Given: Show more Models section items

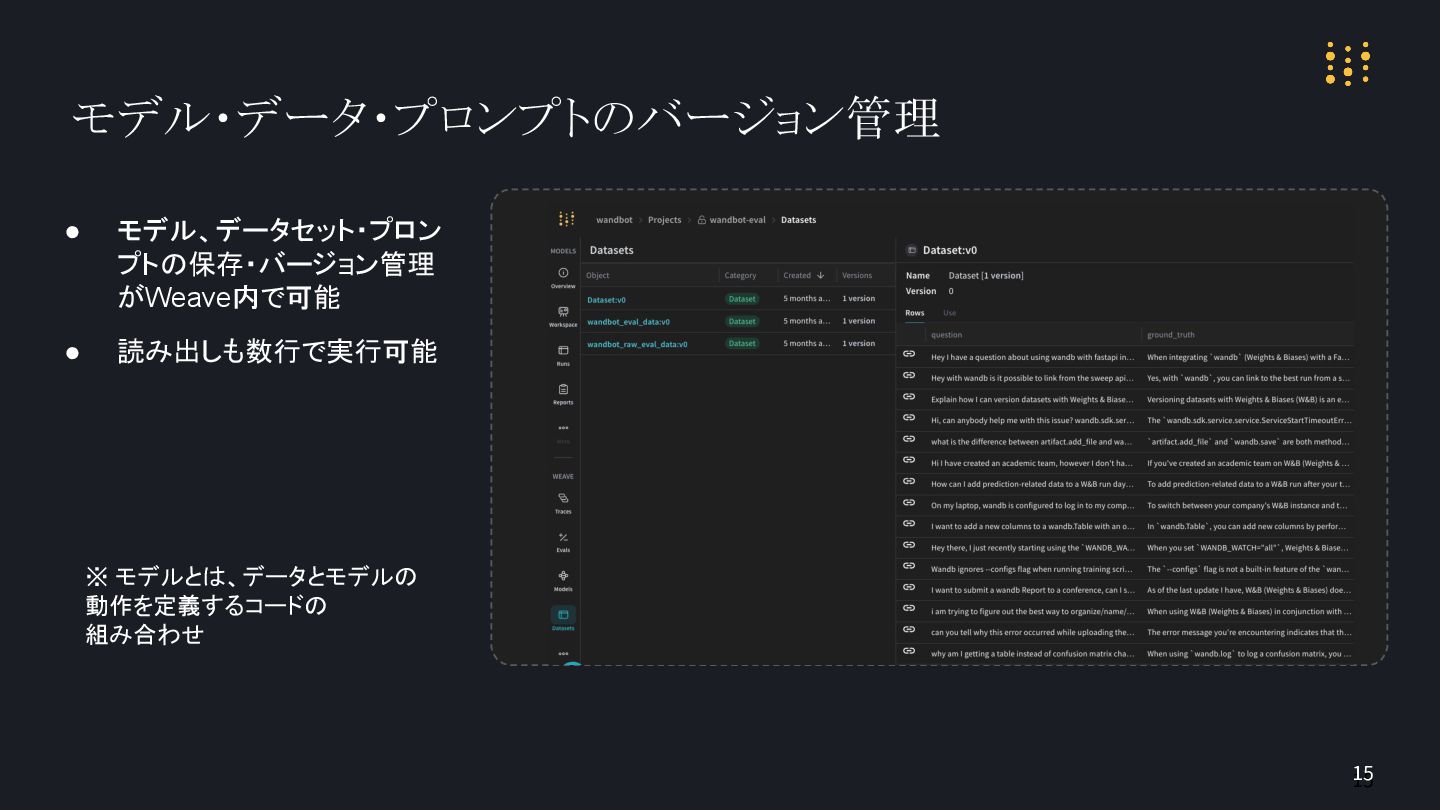Looking at the screenshot, I should (x=563, y=428).
